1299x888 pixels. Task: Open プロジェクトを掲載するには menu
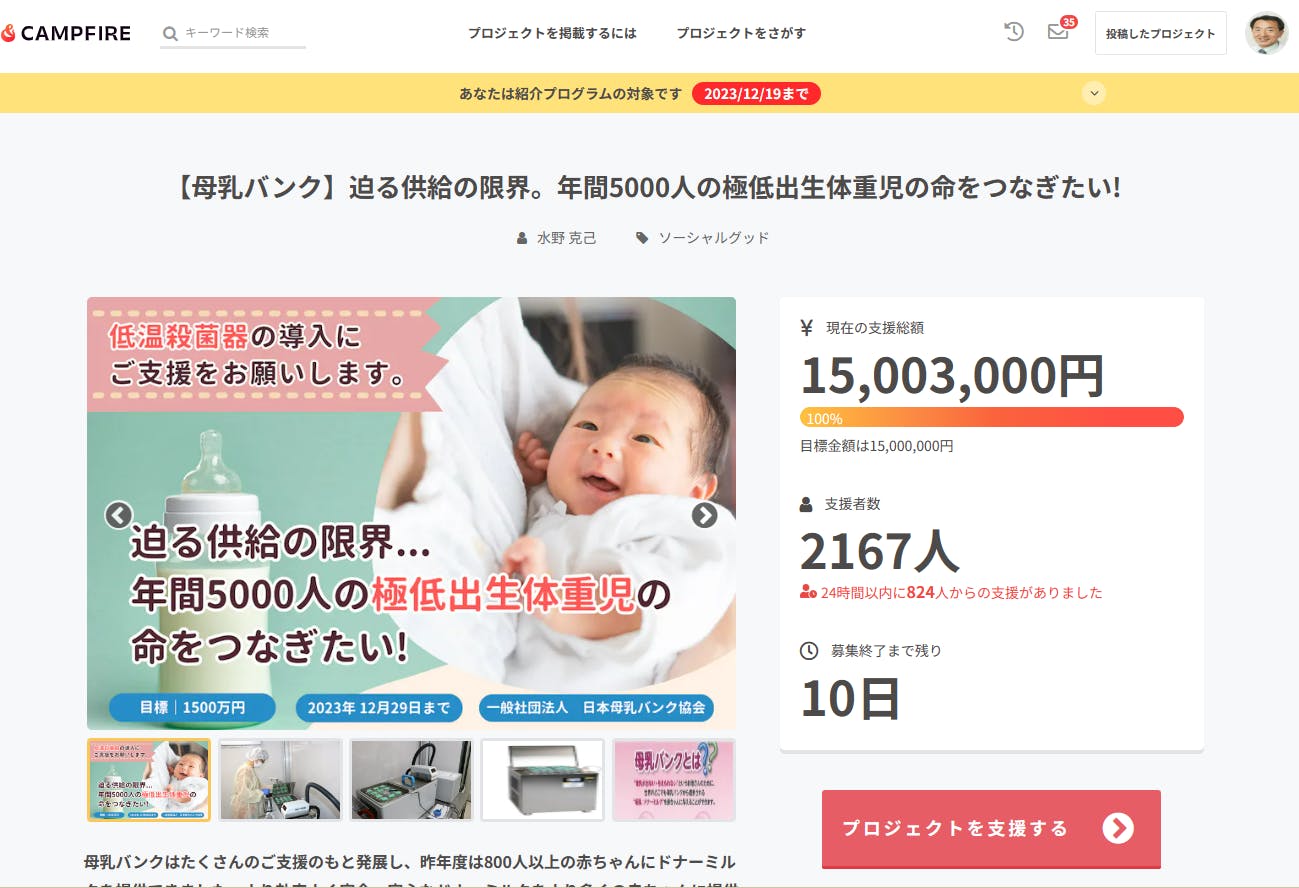coord(552,33)
